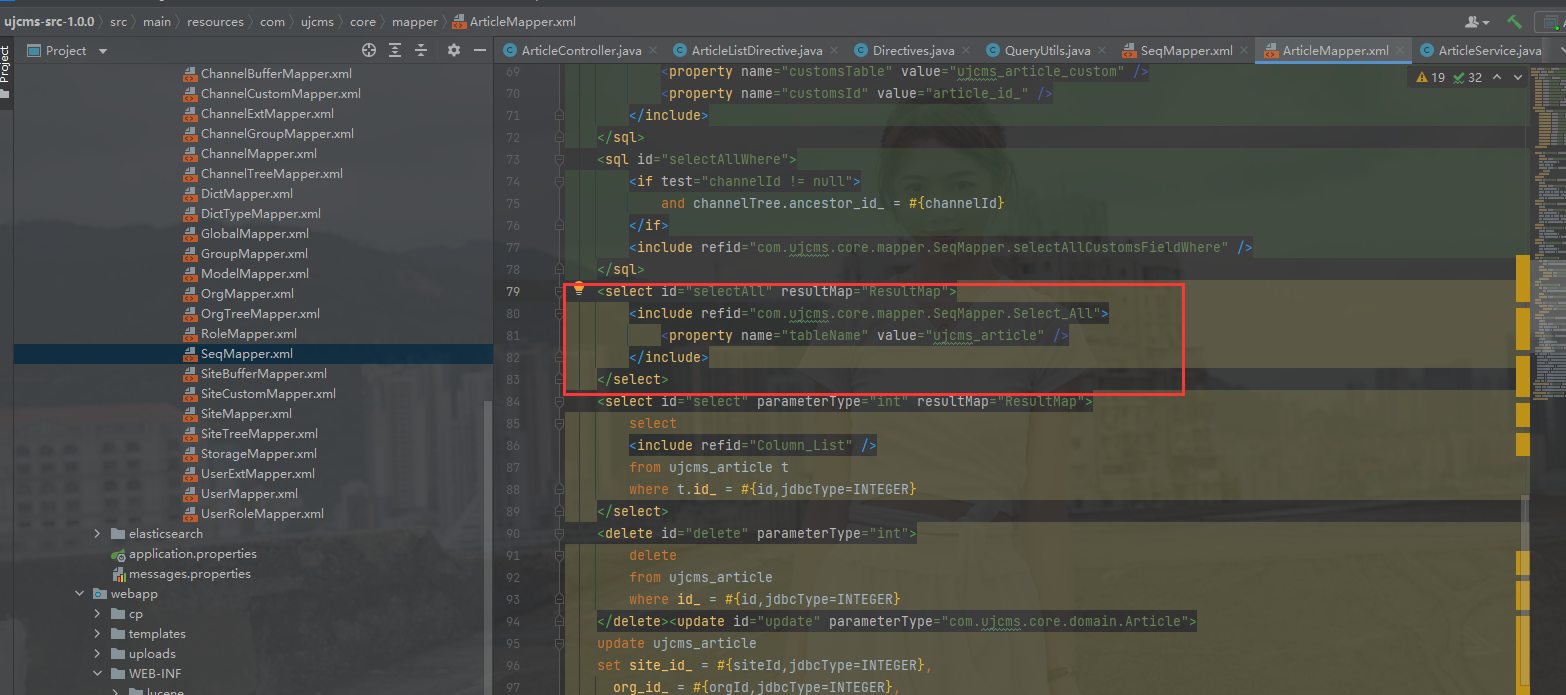The image size is (1566, 695).
Task: Click the Build hammer icon
Action: [x=1516, y=21]
